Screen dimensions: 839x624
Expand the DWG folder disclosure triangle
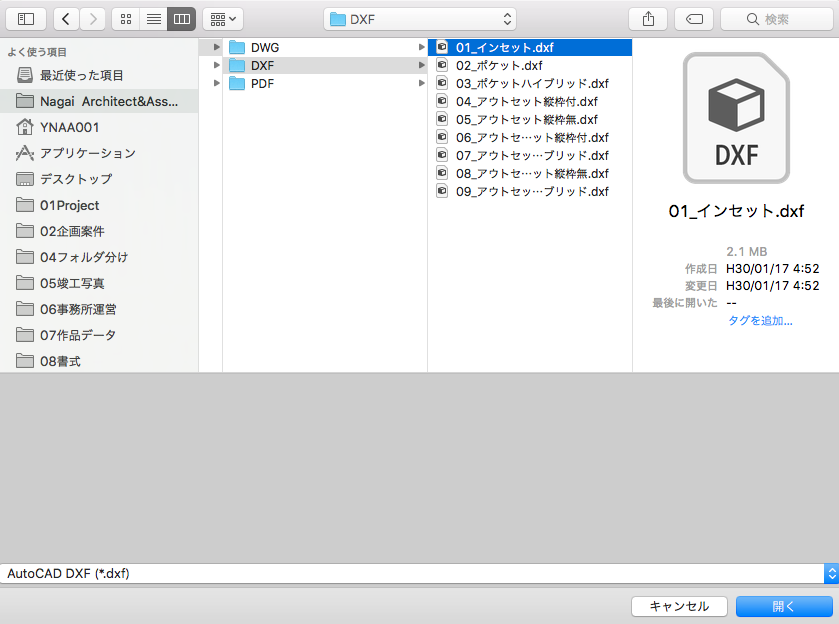tap(216, 47)
